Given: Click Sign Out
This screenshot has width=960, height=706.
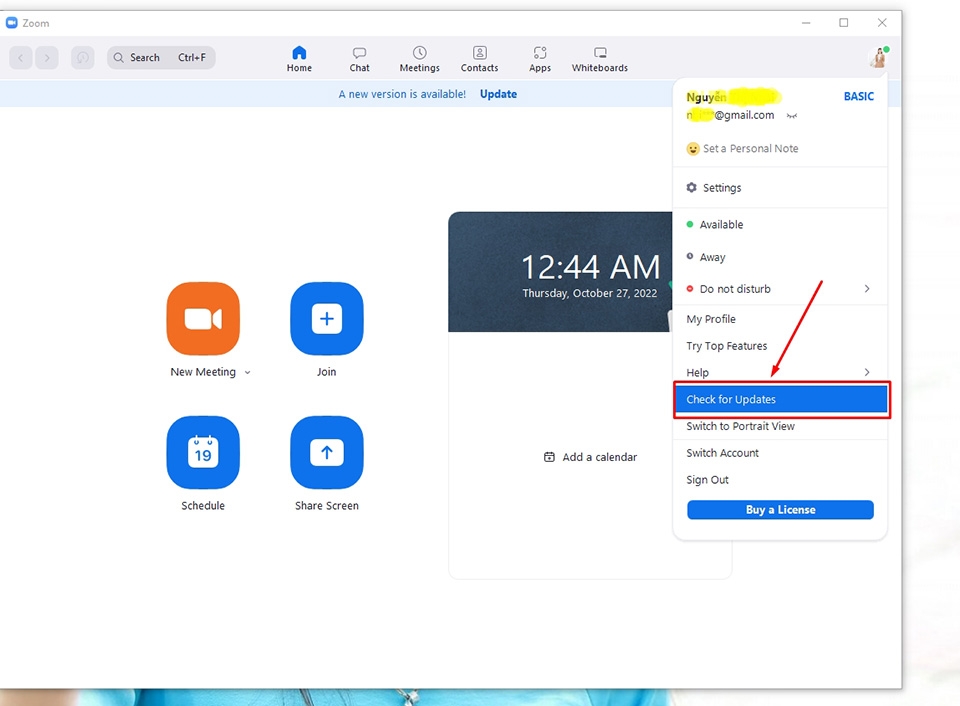Looking at the screenshot, I should coord(780,480).
